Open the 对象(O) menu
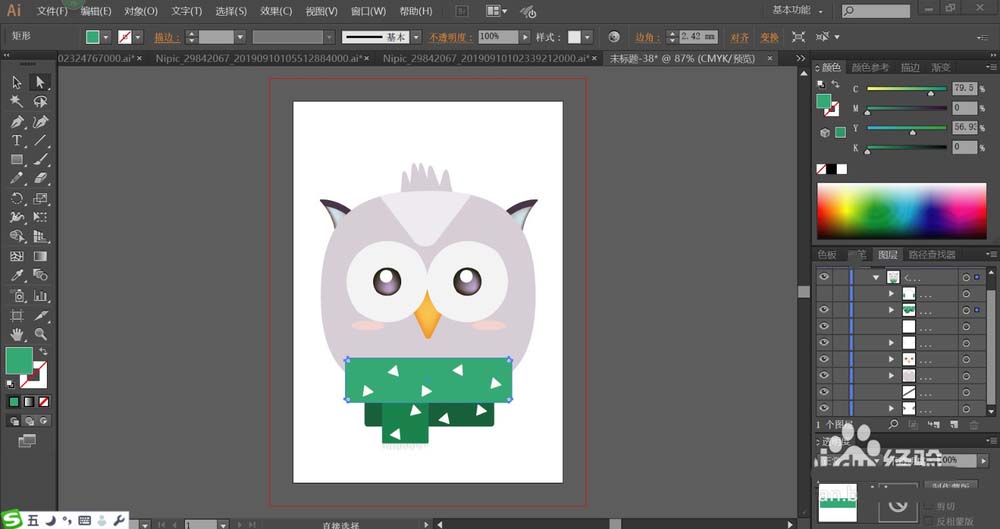This screenshot has width=1000, height=529. (141, 11)
